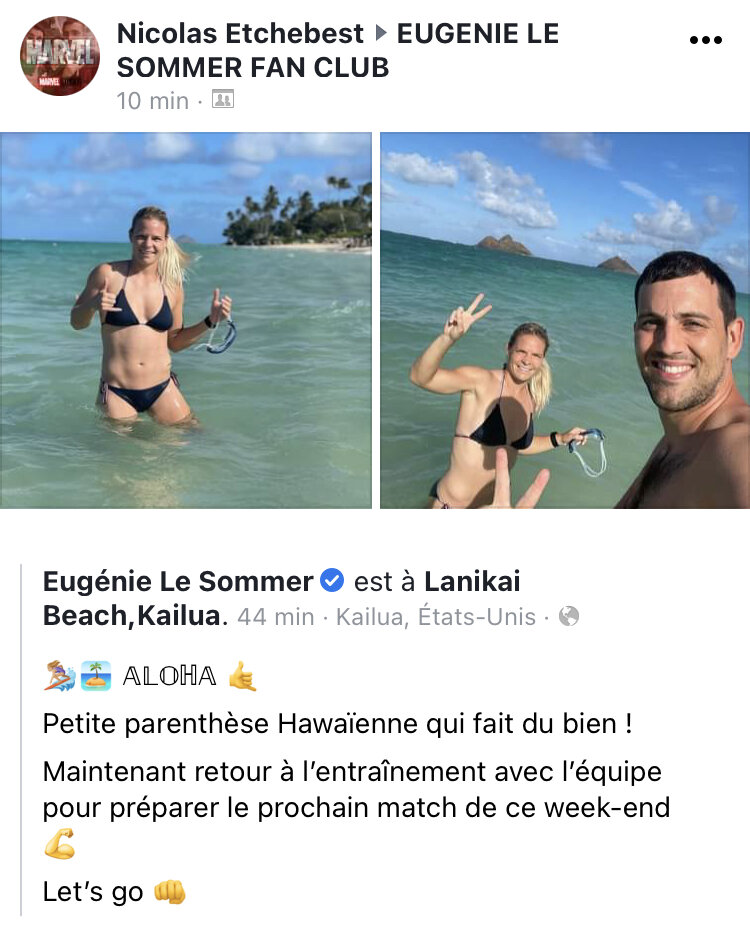Click the public globe privacy icon

(569, 616)
